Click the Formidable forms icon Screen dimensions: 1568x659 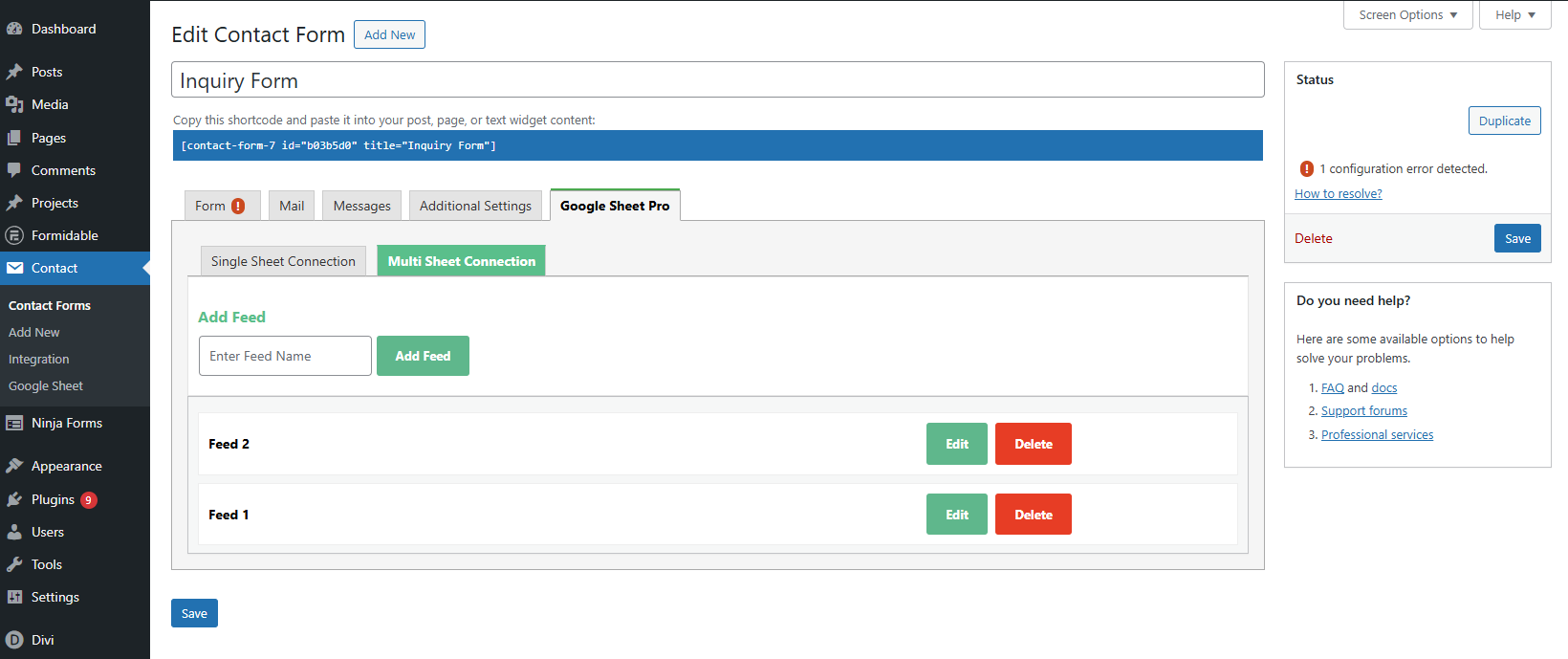[14, 235]
